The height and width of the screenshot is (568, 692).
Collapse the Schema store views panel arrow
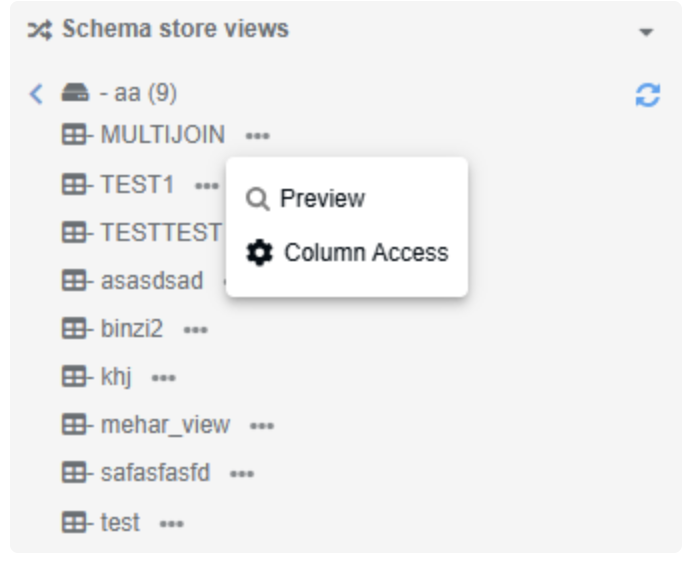(x=646, y=32)
